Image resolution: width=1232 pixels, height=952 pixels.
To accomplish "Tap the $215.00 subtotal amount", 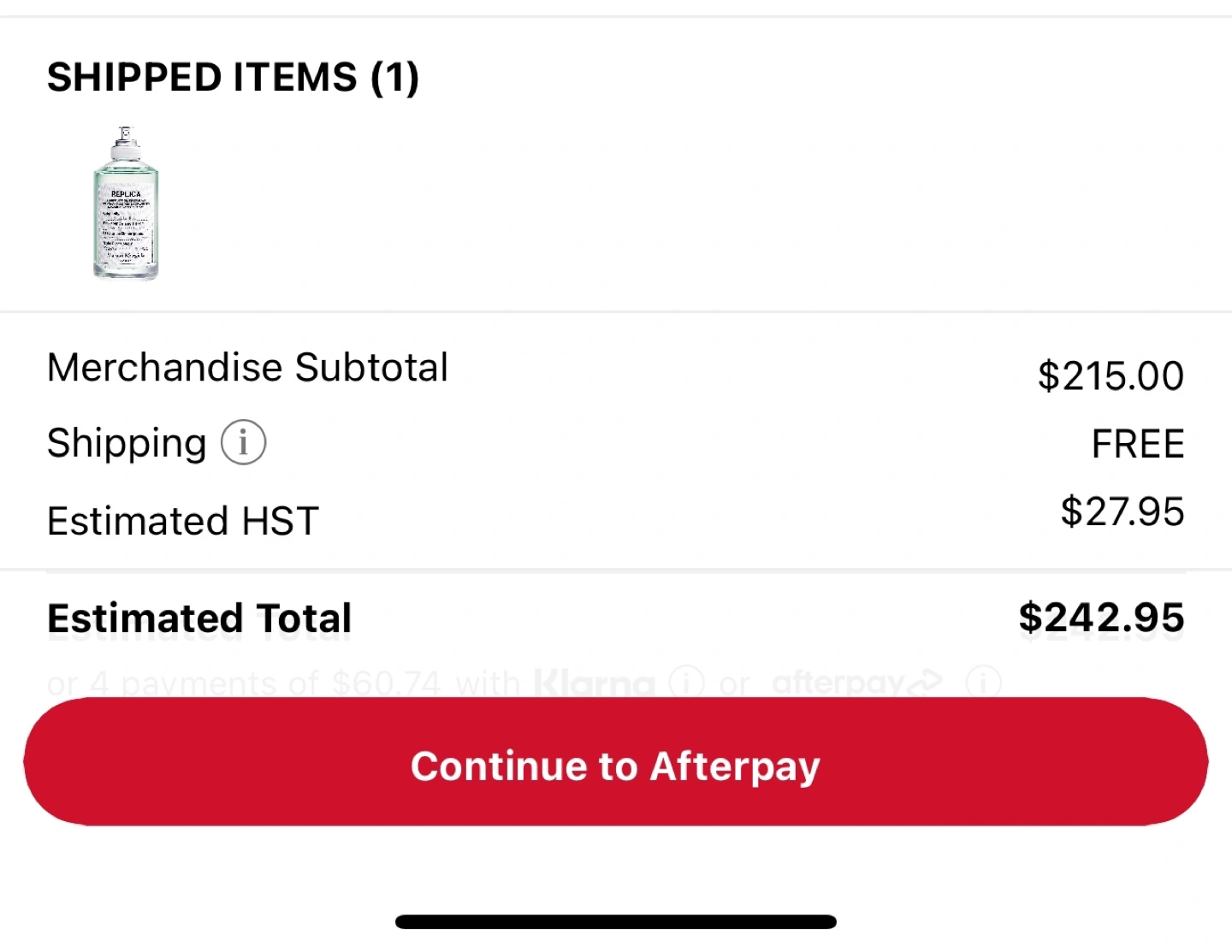I will pos(1111,376).
